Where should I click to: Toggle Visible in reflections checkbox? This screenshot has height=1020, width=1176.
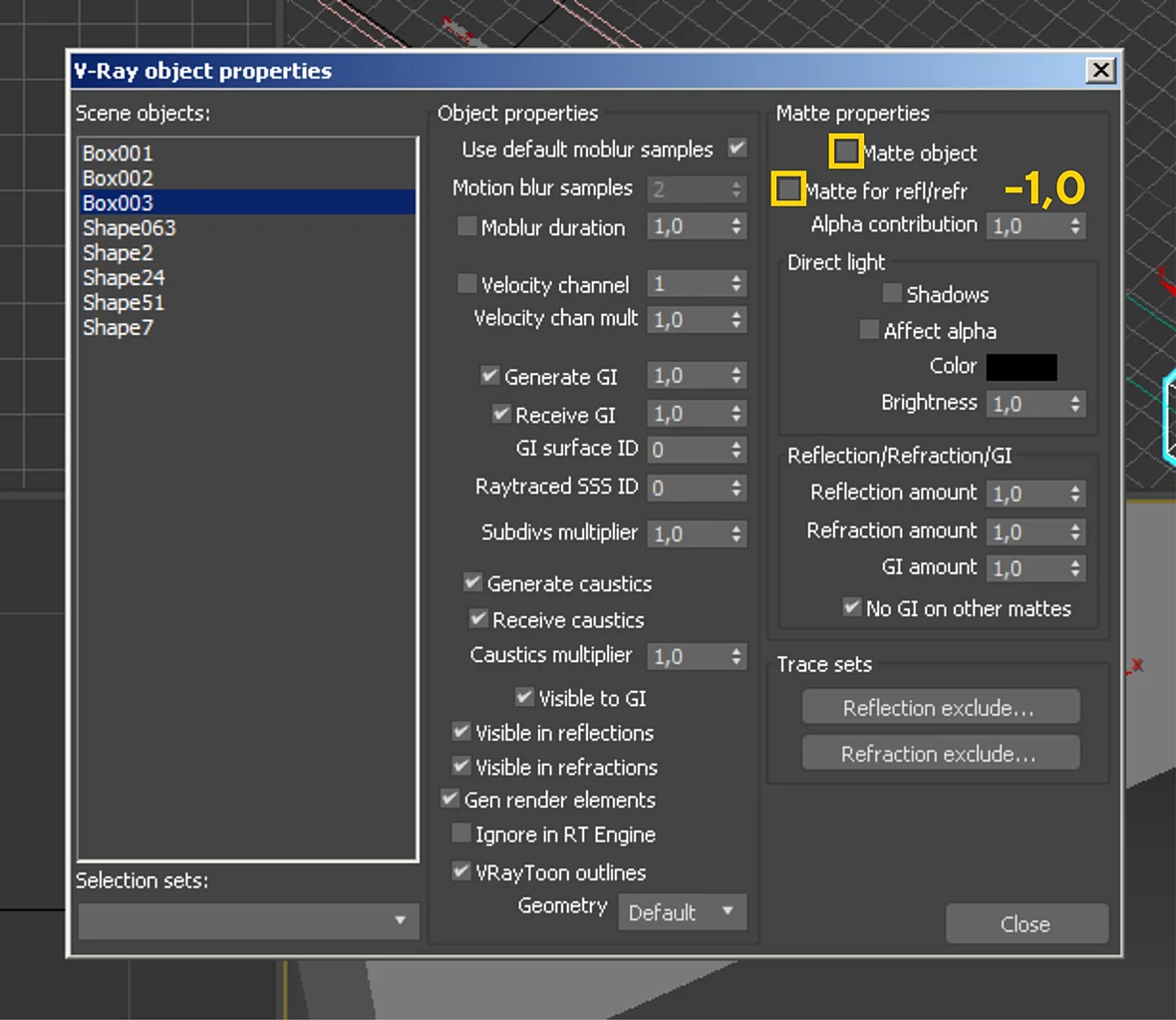pyautogui.click(x=462, y=731)
